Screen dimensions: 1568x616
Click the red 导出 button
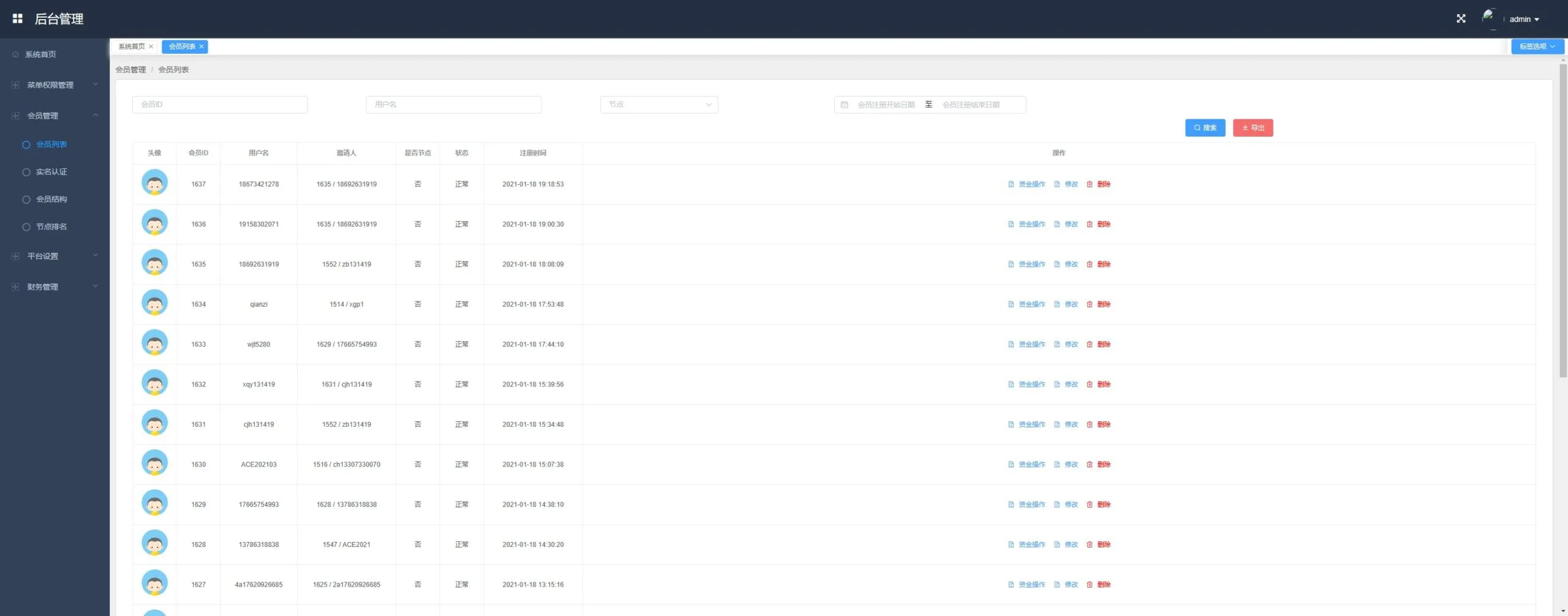(1253, 128)
